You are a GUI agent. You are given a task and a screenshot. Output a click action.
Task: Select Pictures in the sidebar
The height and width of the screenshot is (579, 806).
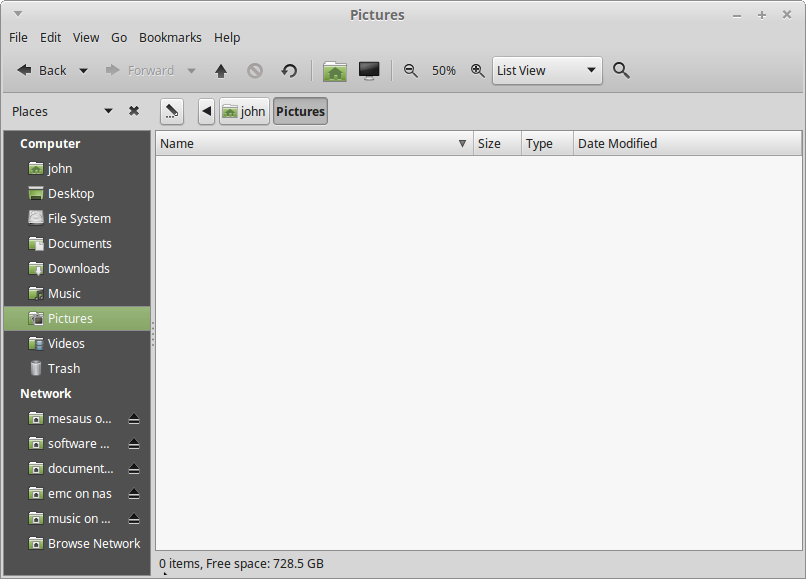tap(77, 319)
